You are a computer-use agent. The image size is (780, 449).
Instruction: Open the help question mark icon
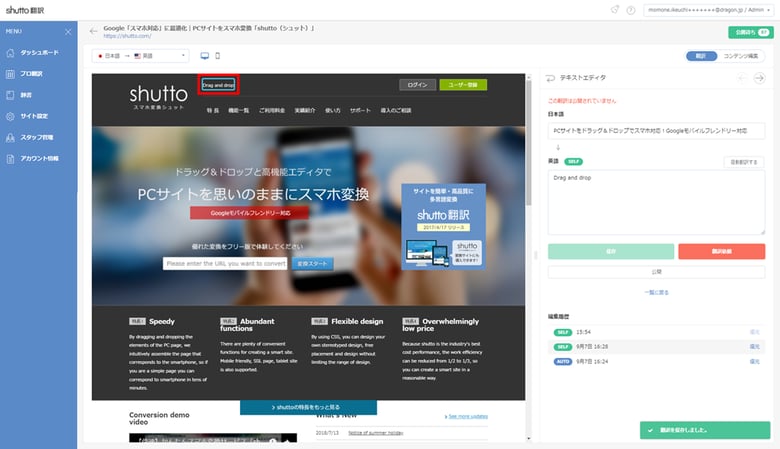631,10
